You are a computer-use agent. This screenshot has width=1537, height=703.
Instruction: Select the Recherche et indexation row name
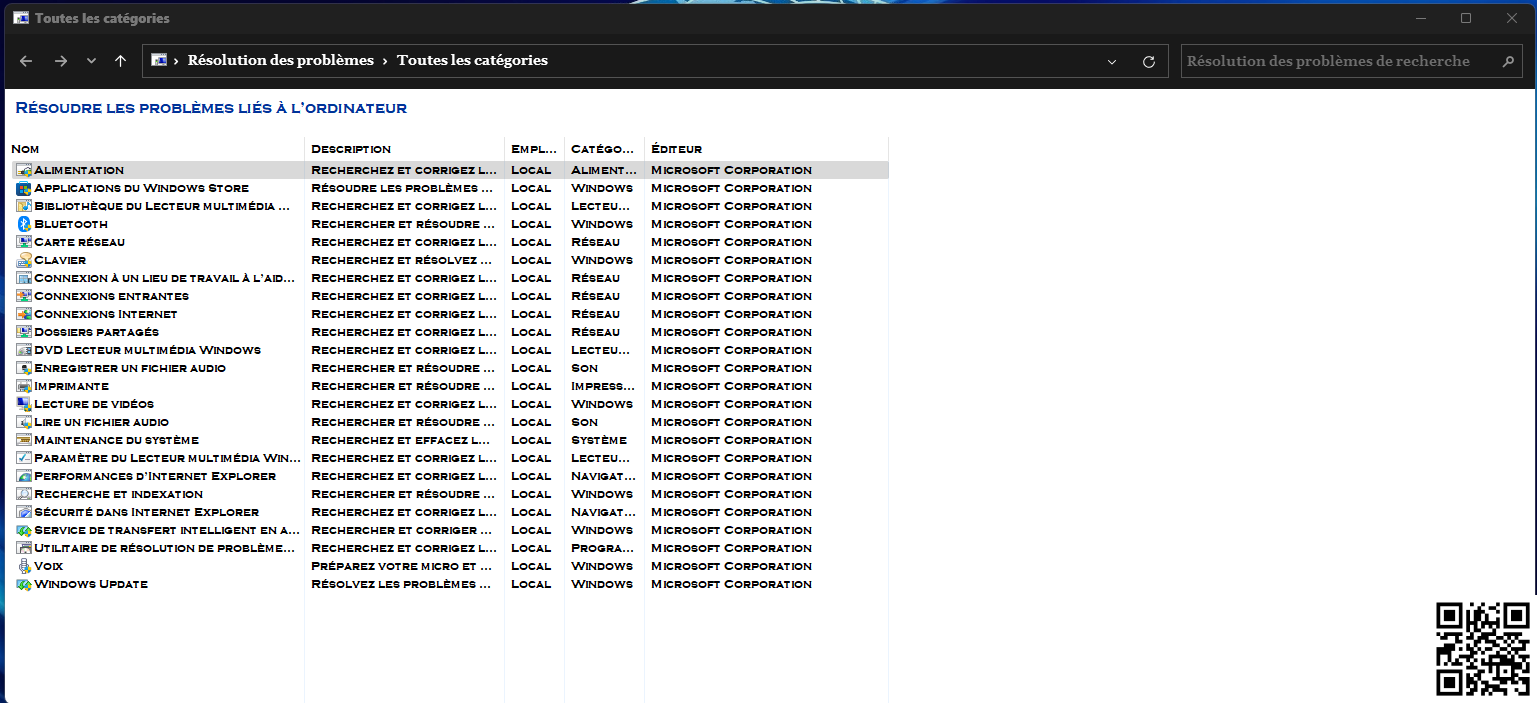[x=119, y=494]
